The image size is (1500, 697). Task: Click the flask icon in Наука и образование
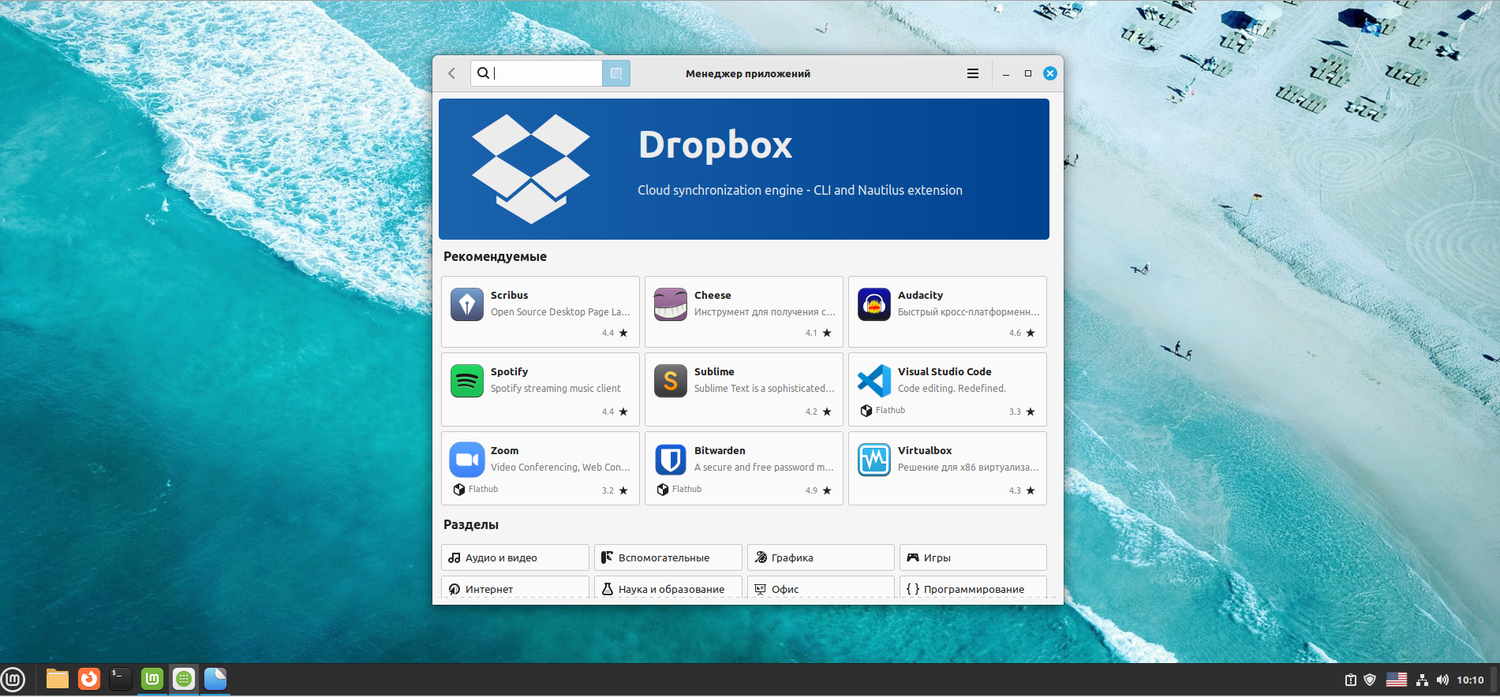(x=607, y=589)
